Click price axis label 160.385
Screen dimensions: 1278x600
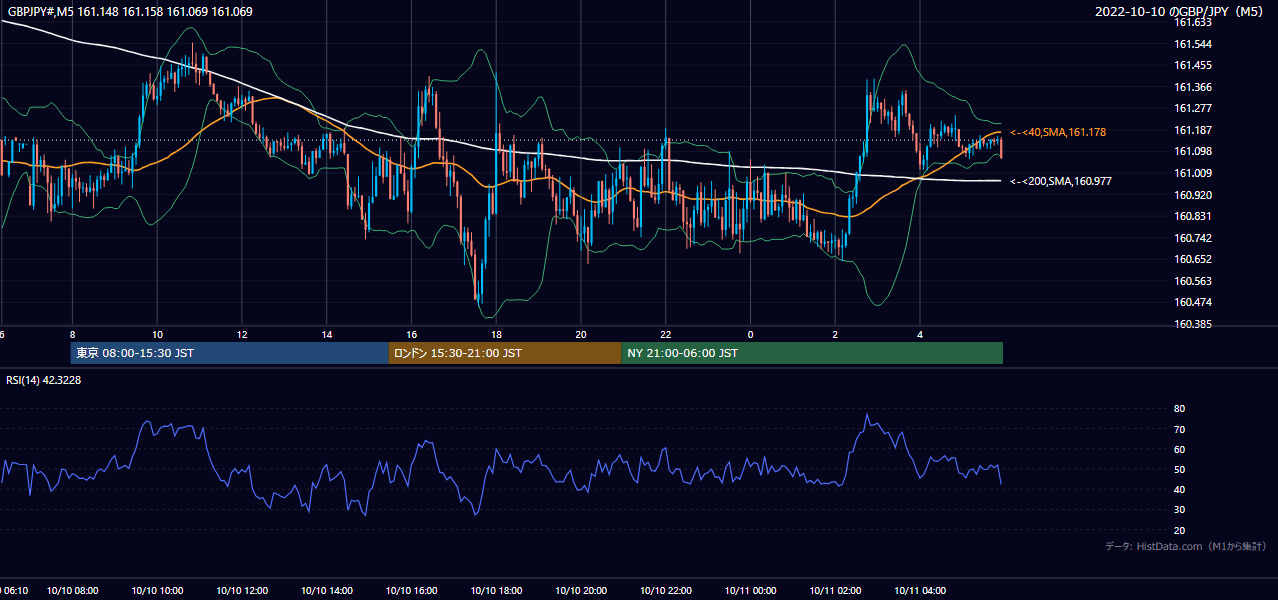(1193, 324)
